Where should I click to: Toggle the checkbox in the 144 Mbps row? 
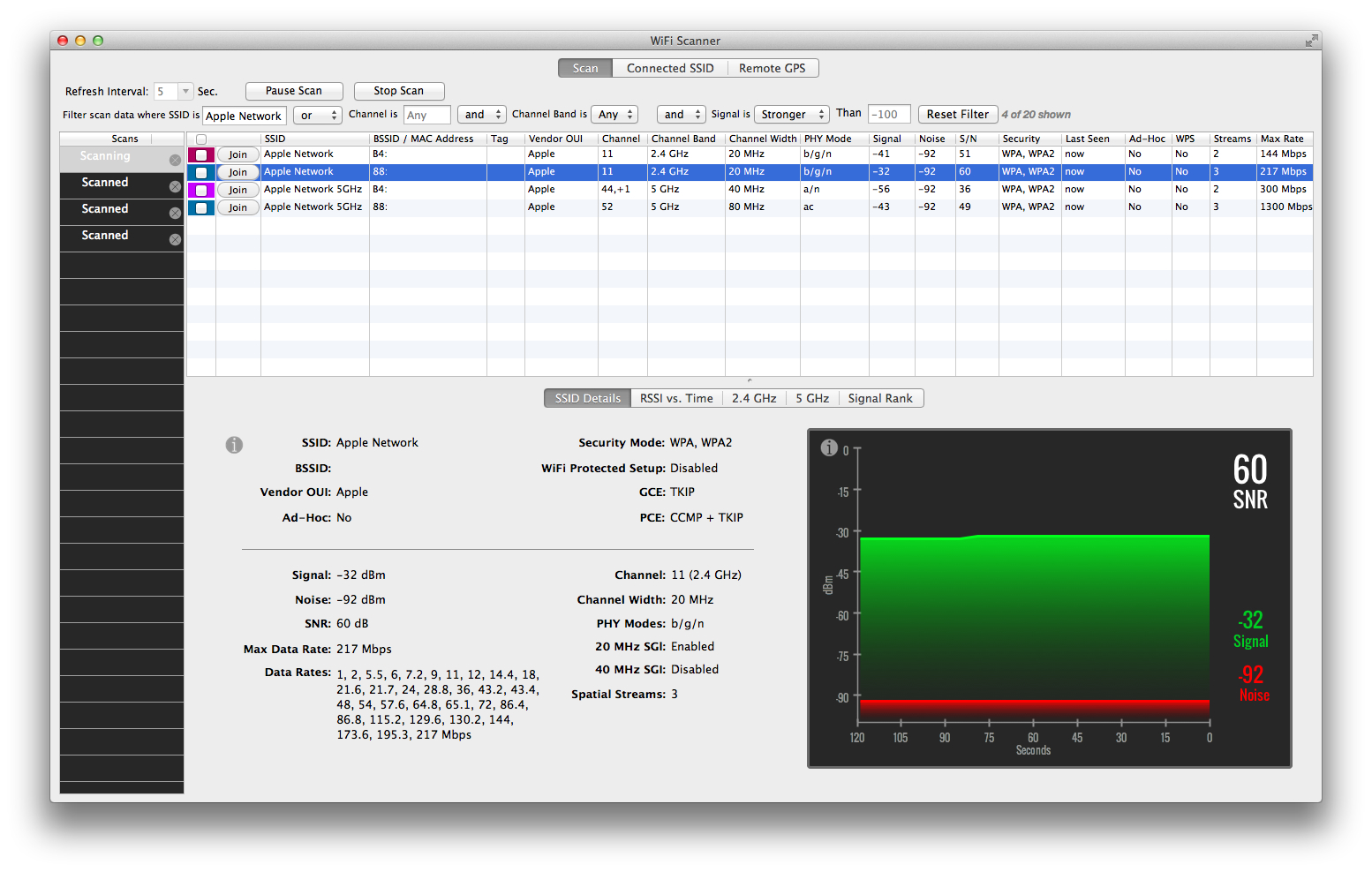click(201, 154)
